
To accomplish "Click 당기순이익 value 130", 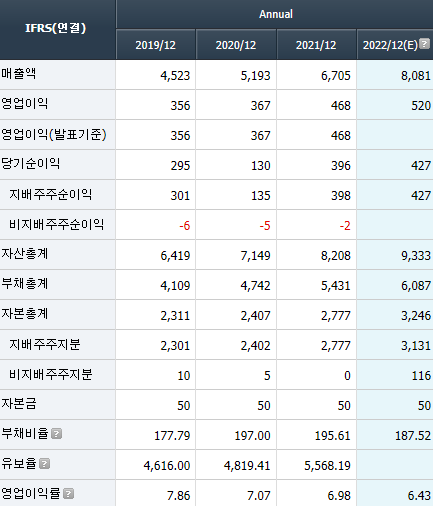I will (261, 166).
